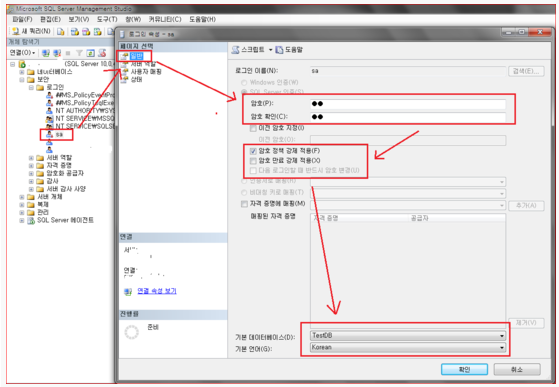Viewport: 559px width, 387px height.
Task: Open the 커뮤니티(C) menu
Action: pyautogui.click(x=165, y=20)
